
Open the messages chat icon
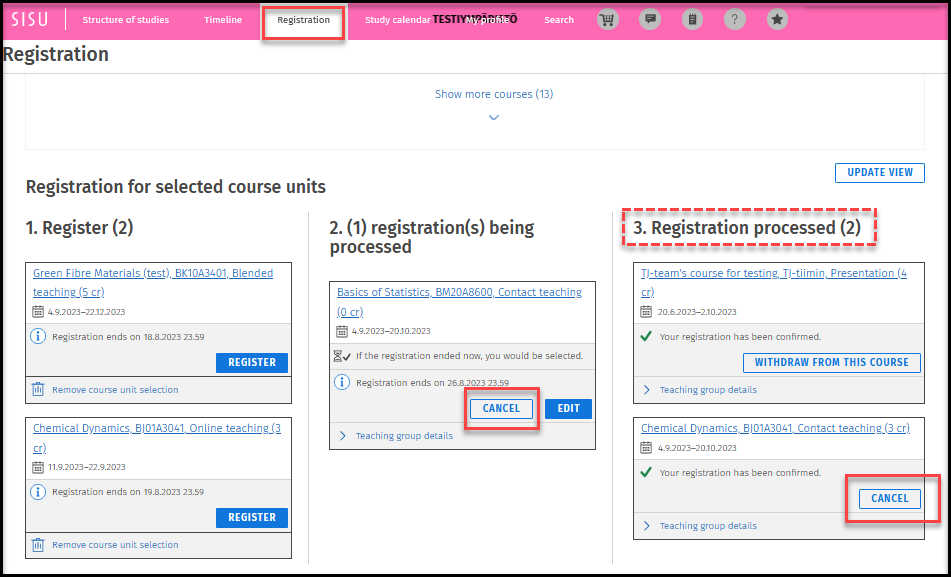coord(650,19)
